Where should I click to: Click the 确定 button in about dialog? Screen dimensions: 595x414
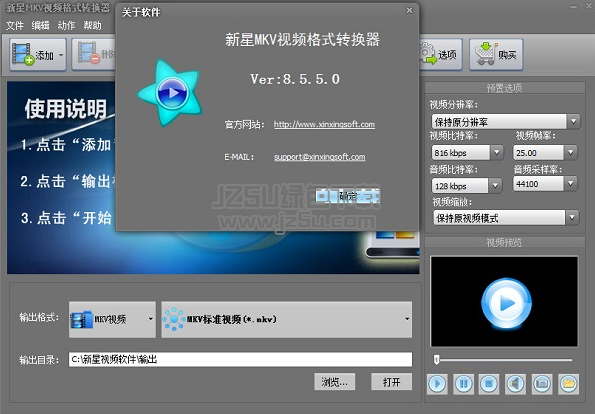tap(348, 196)
